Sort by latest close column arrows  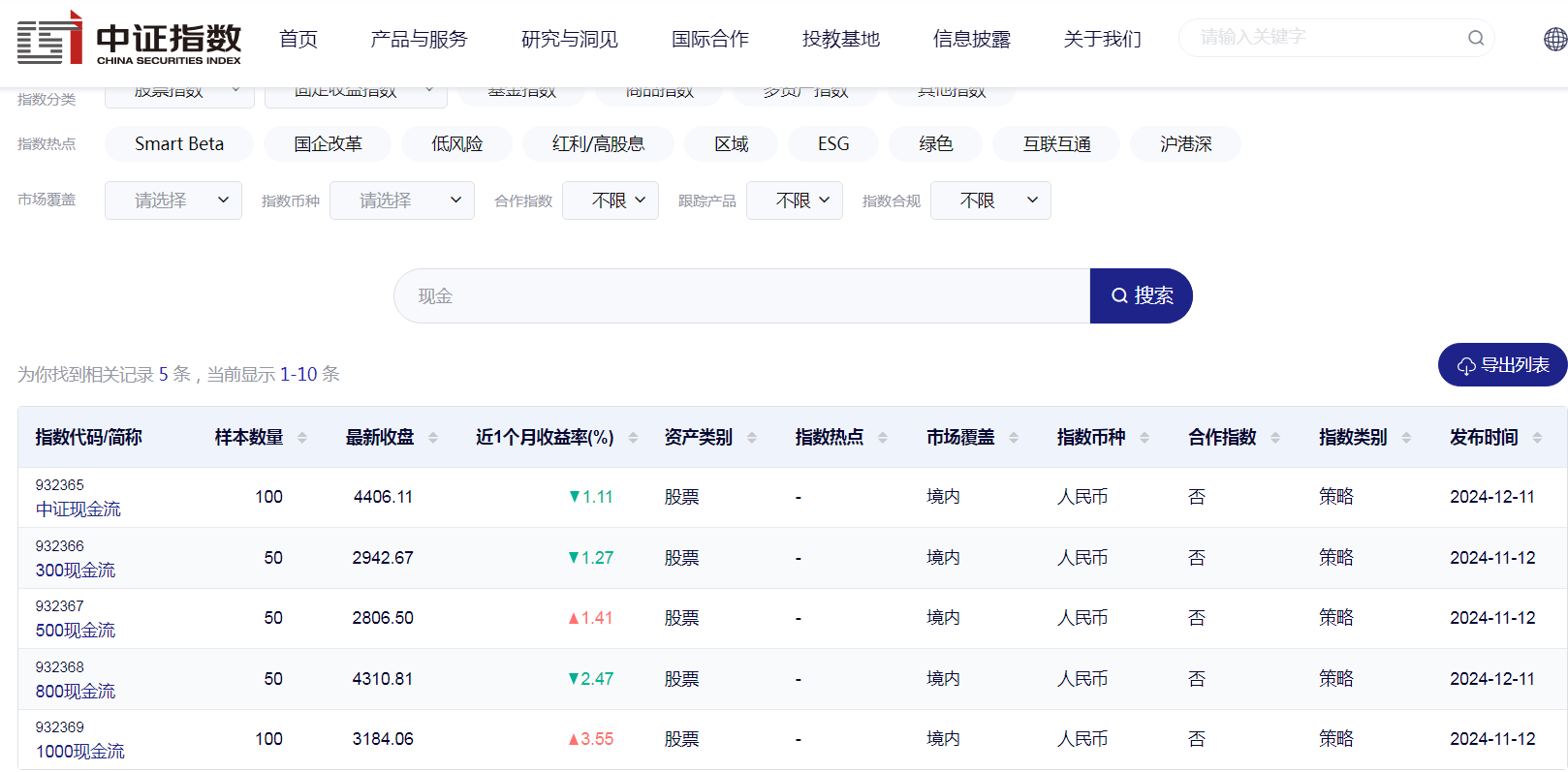tap(433, 438)
